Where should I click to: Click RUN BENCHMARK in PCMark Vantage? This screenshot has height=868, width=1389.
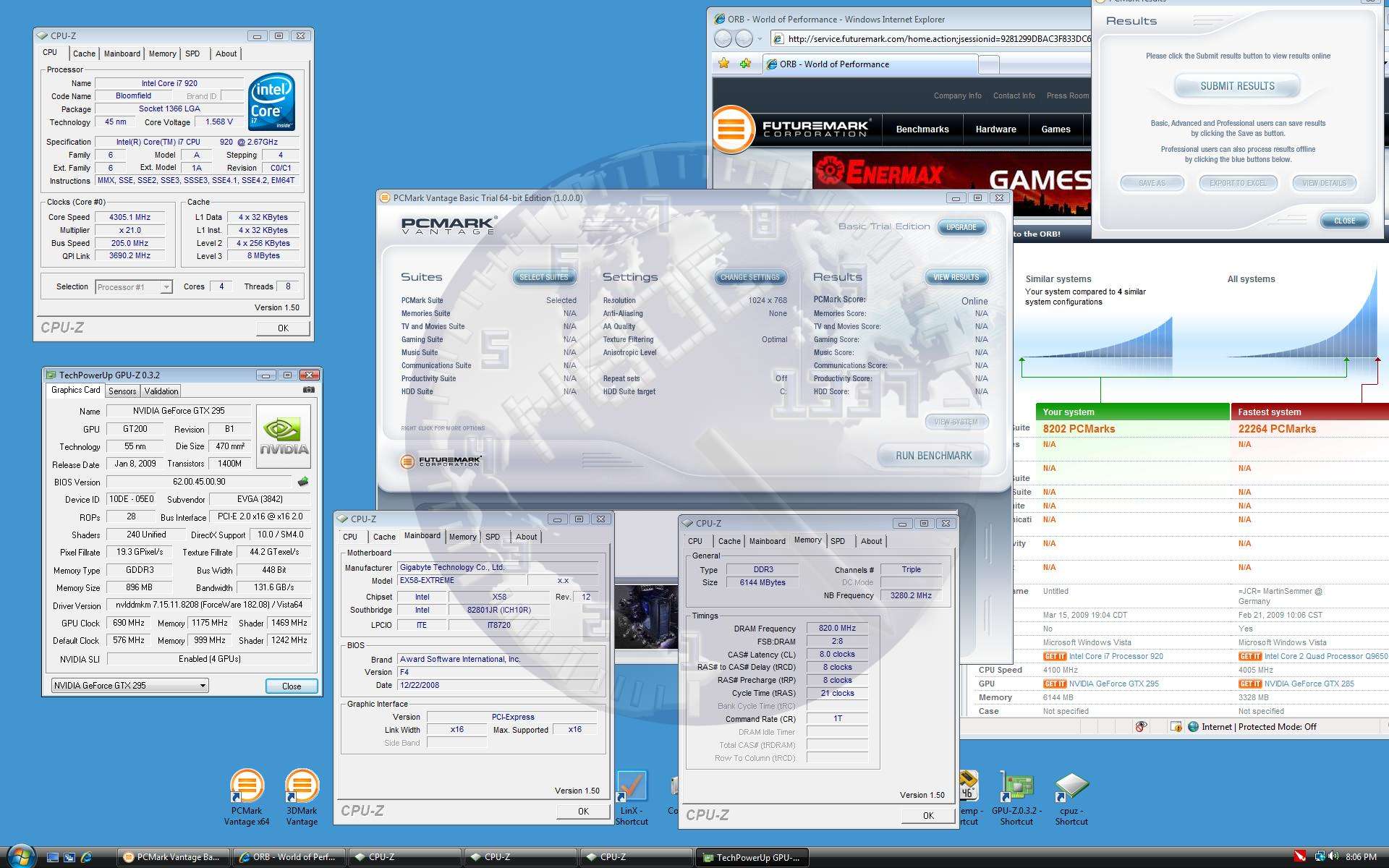pyautogui.click(x=933, y=456)
